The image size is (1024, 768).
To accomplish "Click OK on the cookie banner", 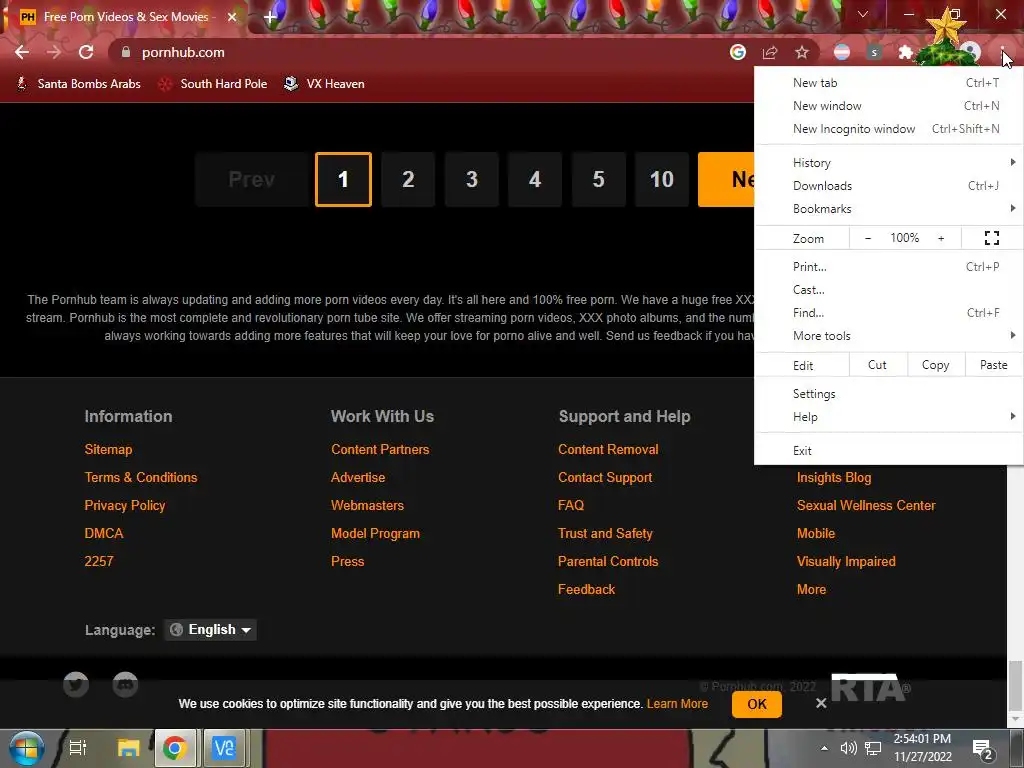I will click(757, 704).
